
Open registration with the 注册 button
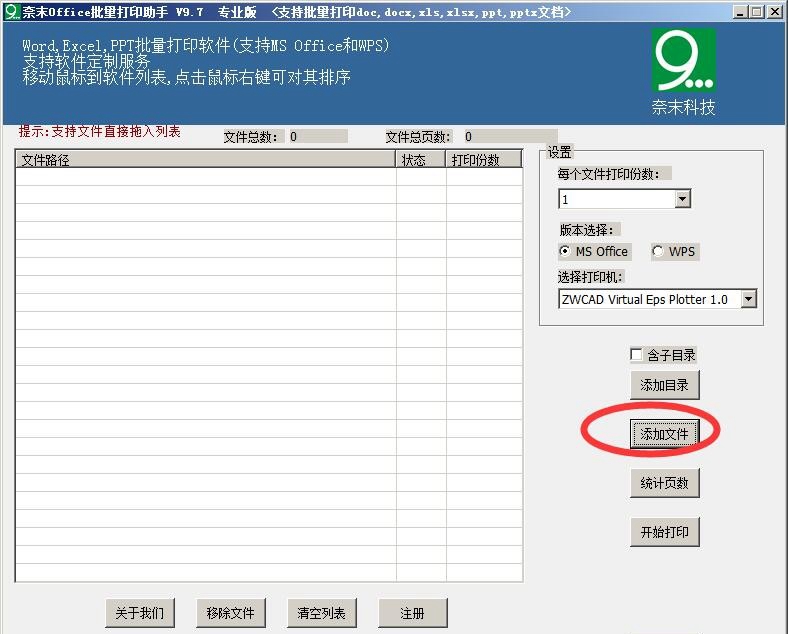tap(413, 613)
